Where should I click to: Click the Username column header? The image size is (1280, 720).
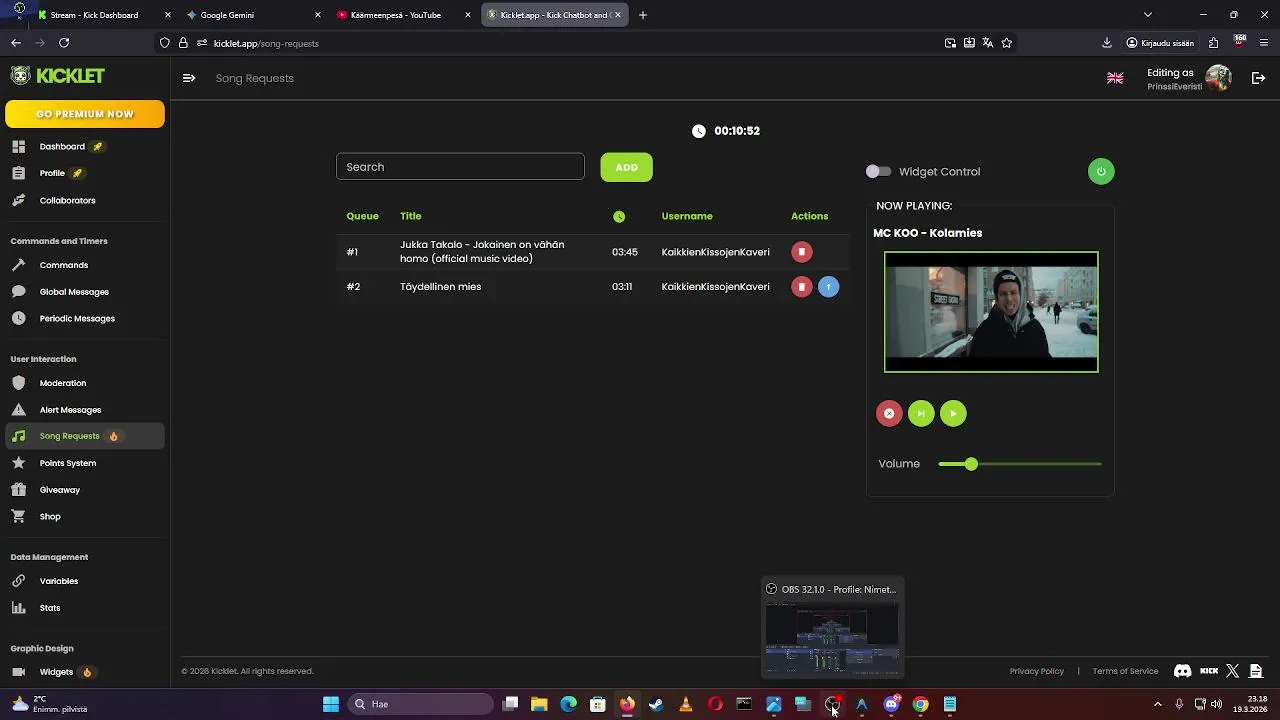pyautogui.click(x=687, y=216)
